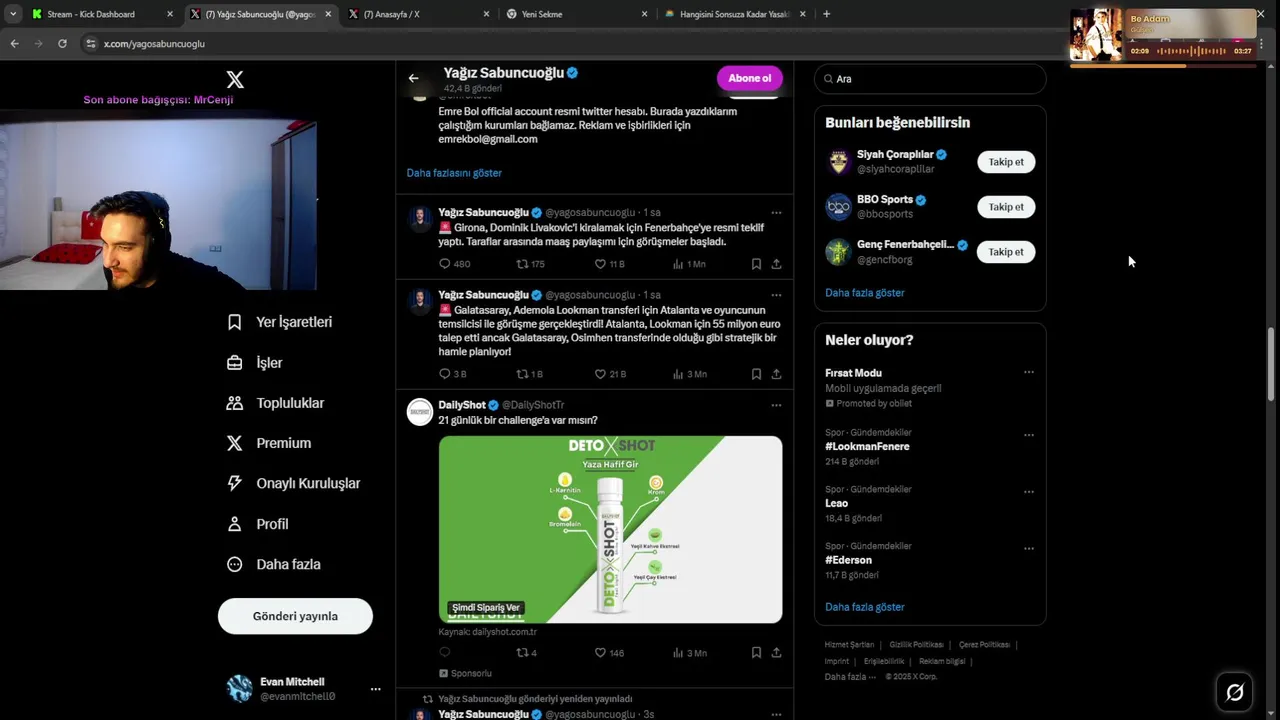This screenshot has width=1280, height=720.
Task: Like the Girona Livakovic post
Action: (x=600, y=264)
